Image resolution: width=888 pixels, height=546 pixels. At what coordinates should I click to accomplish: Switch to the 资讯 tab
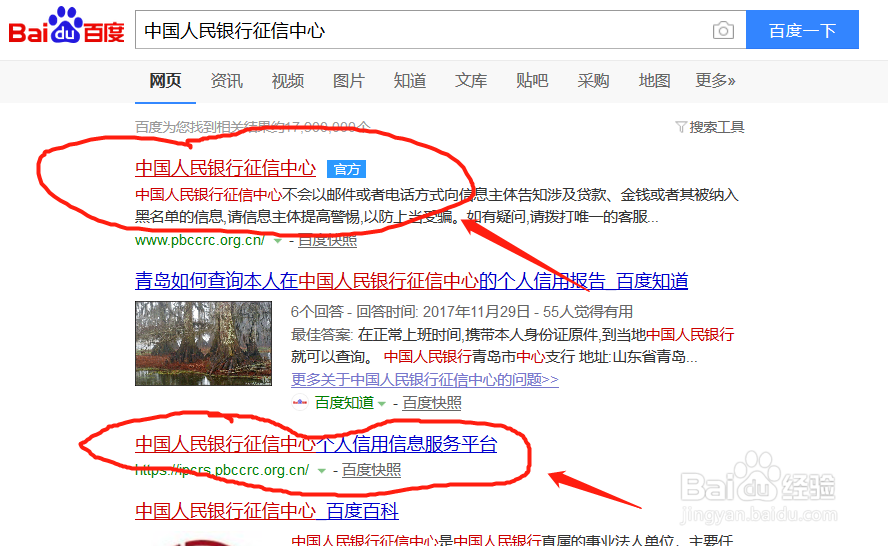point(227,81)
